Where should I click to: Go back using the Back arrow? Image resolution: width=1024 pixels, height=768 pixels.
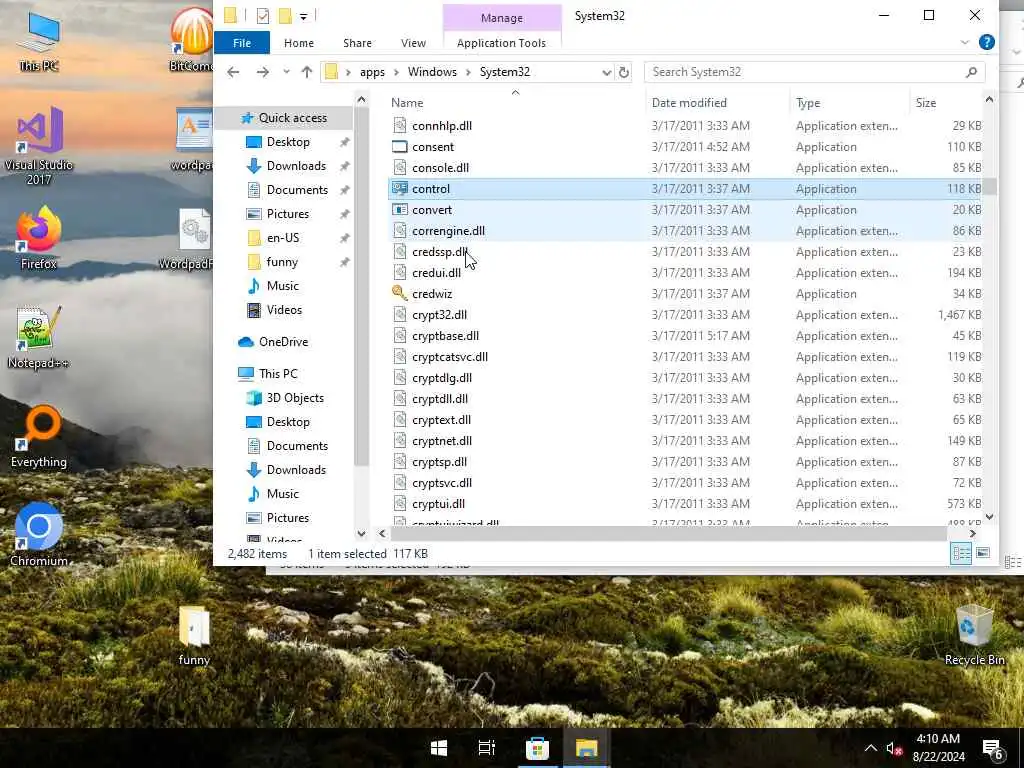[233, 72]
